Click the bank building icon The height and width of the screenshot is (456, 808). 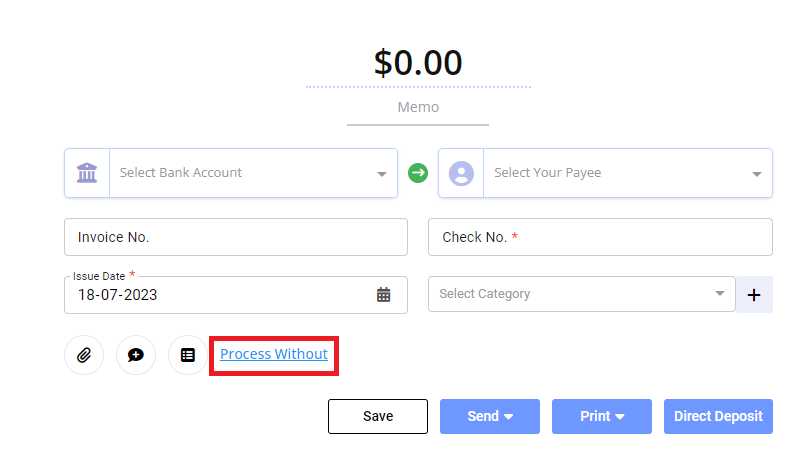[87, 173]
